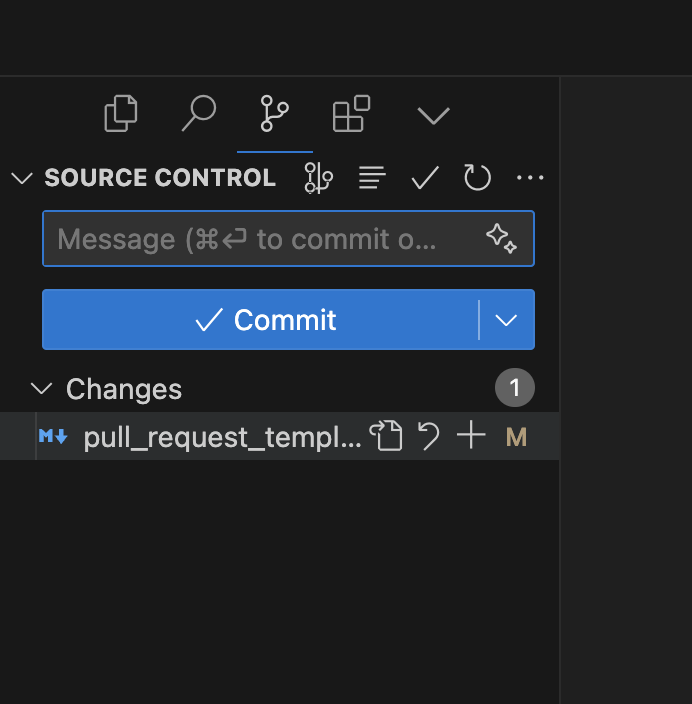
Task: Refresh the source control panel
Action: [x=478, y=178]
